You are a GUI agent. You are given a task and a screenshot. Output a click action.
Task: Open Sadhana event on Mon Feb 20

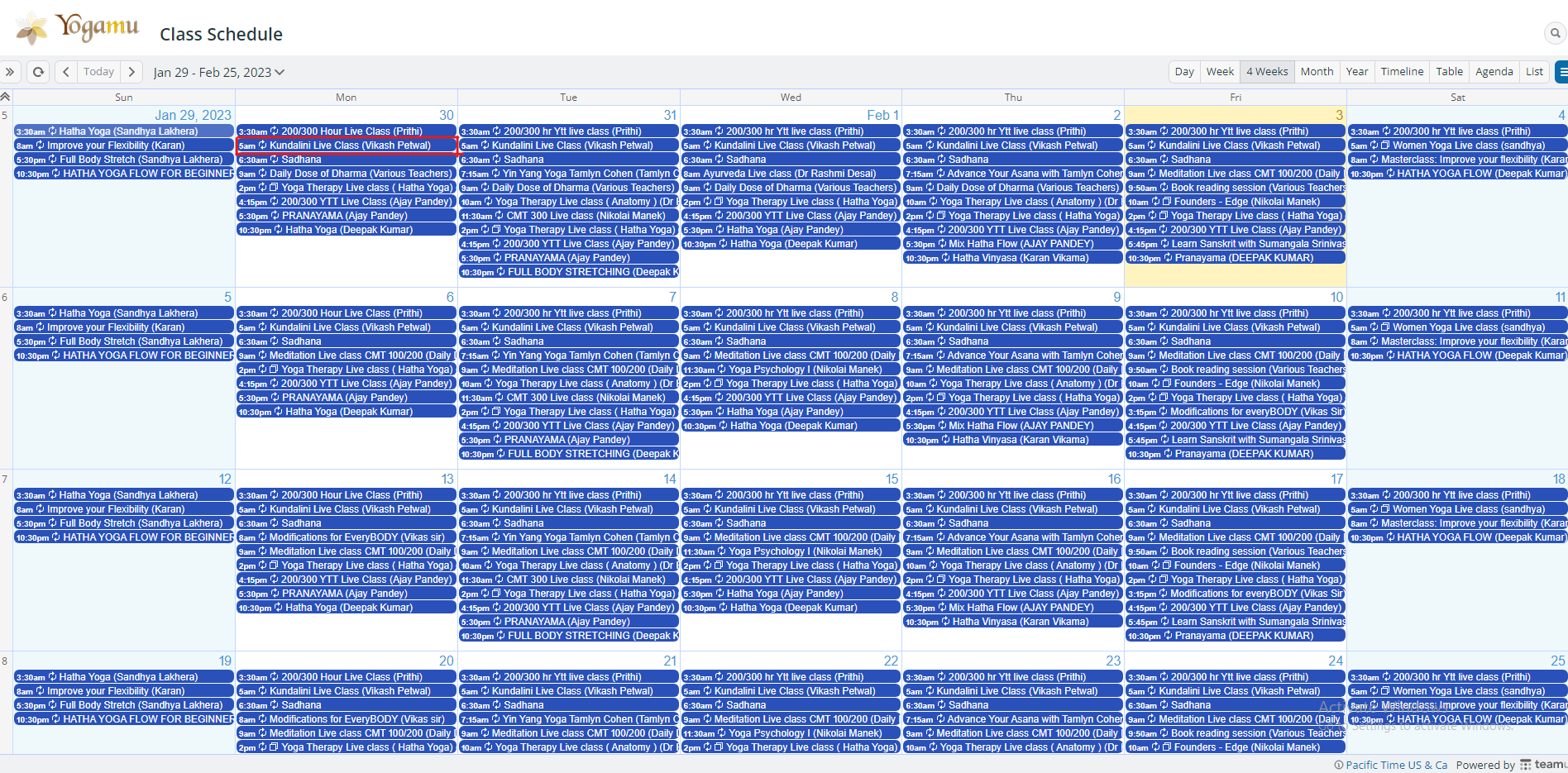347,705
